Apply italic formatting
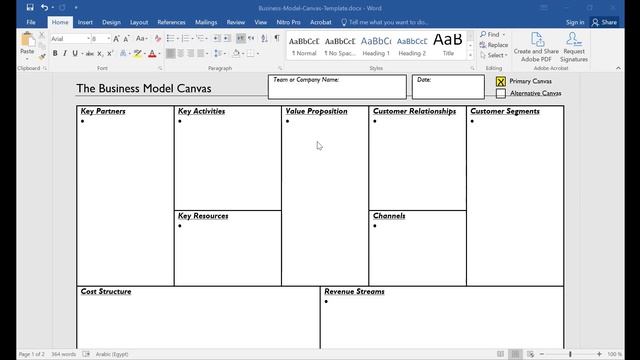640x360 pixels. 65,53
